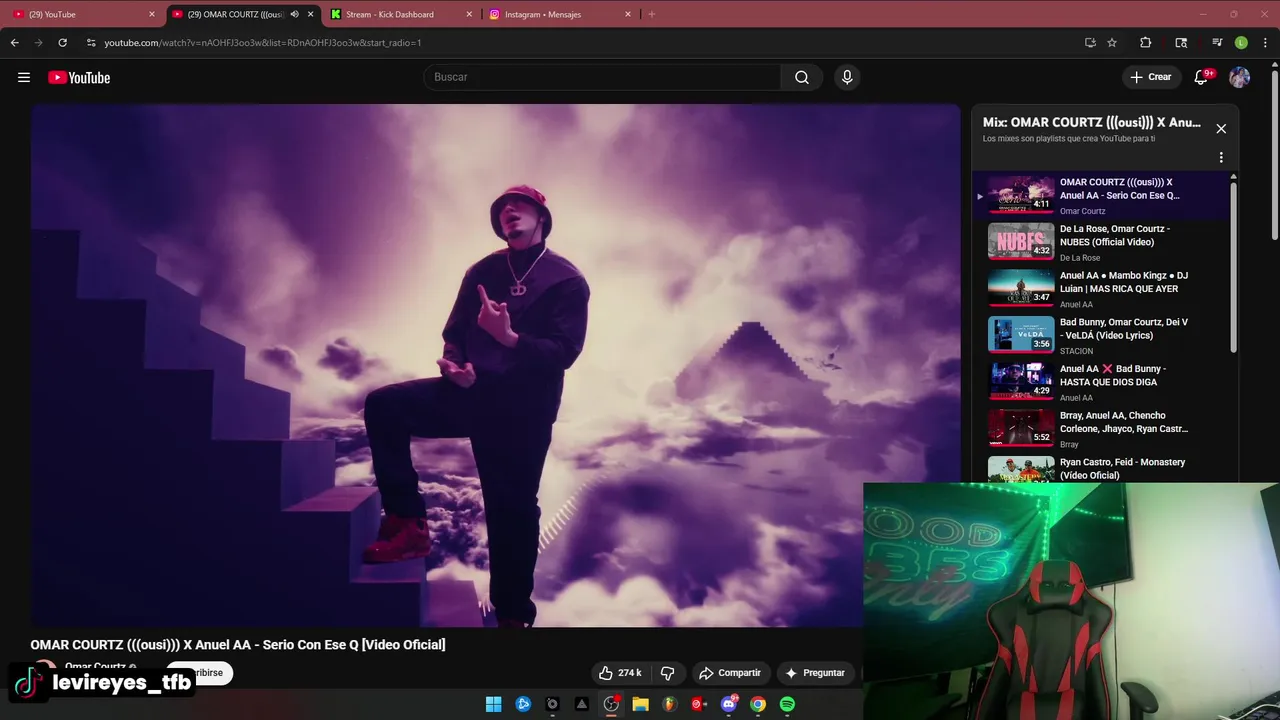Viewport: 1280px width, 720px height.
Task: Open the tab search icon in the toolbar
Action: tap(1181, 43)
